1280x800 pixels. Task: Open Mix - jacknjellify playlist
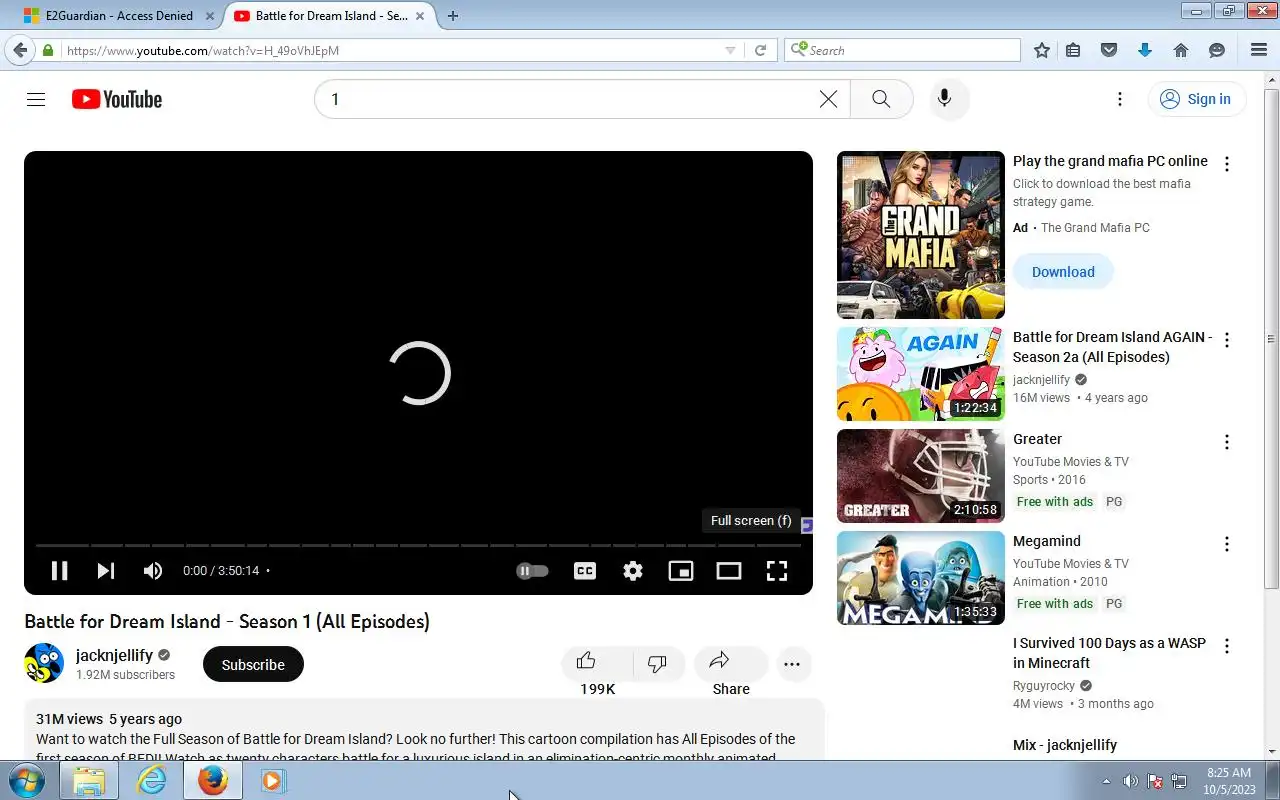(1064, 745)
